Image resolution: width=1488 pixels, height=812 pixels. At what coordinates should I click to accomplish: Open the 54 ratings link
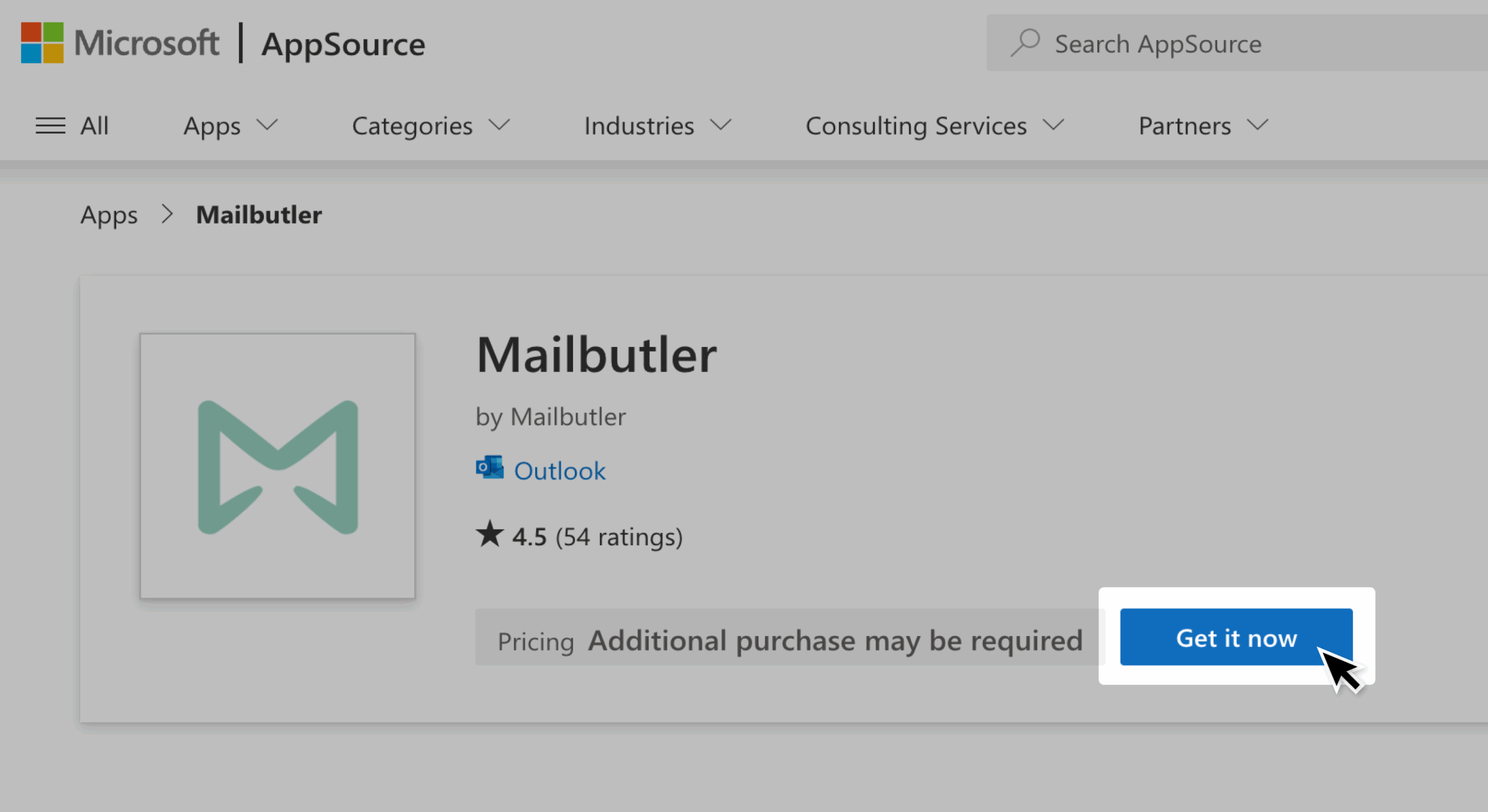pyautogui.click(x=618, y=536)
